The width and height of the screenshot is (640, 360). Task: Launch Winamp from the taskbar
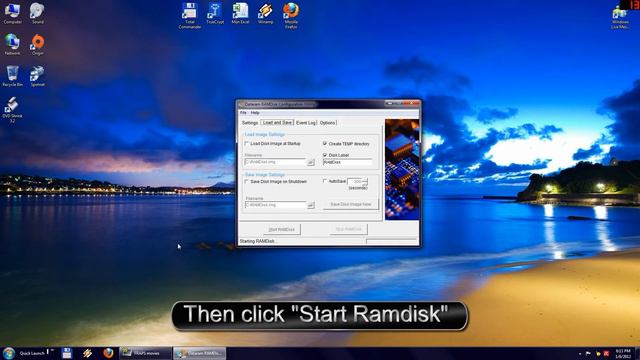87,353
